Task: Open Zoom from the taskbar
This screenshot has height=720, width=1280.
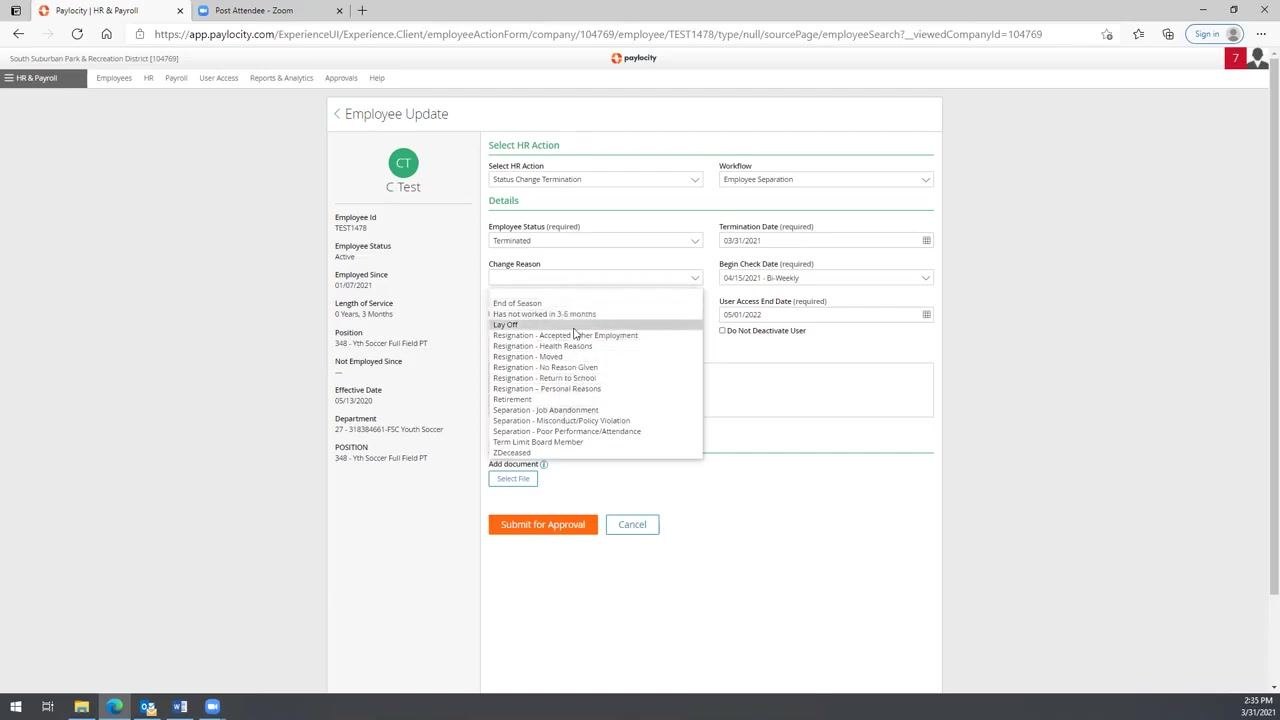Action: [212, 707]
